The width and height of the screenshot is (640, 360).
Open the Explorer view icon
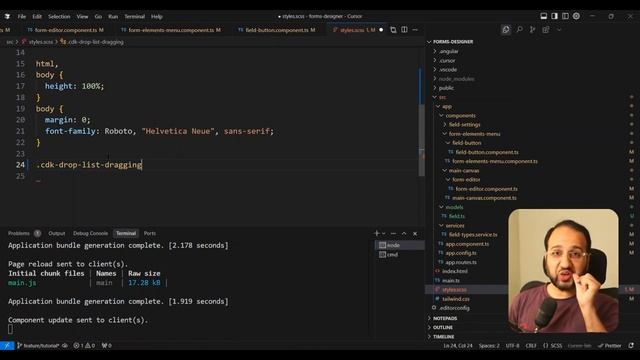pos(506,29)
